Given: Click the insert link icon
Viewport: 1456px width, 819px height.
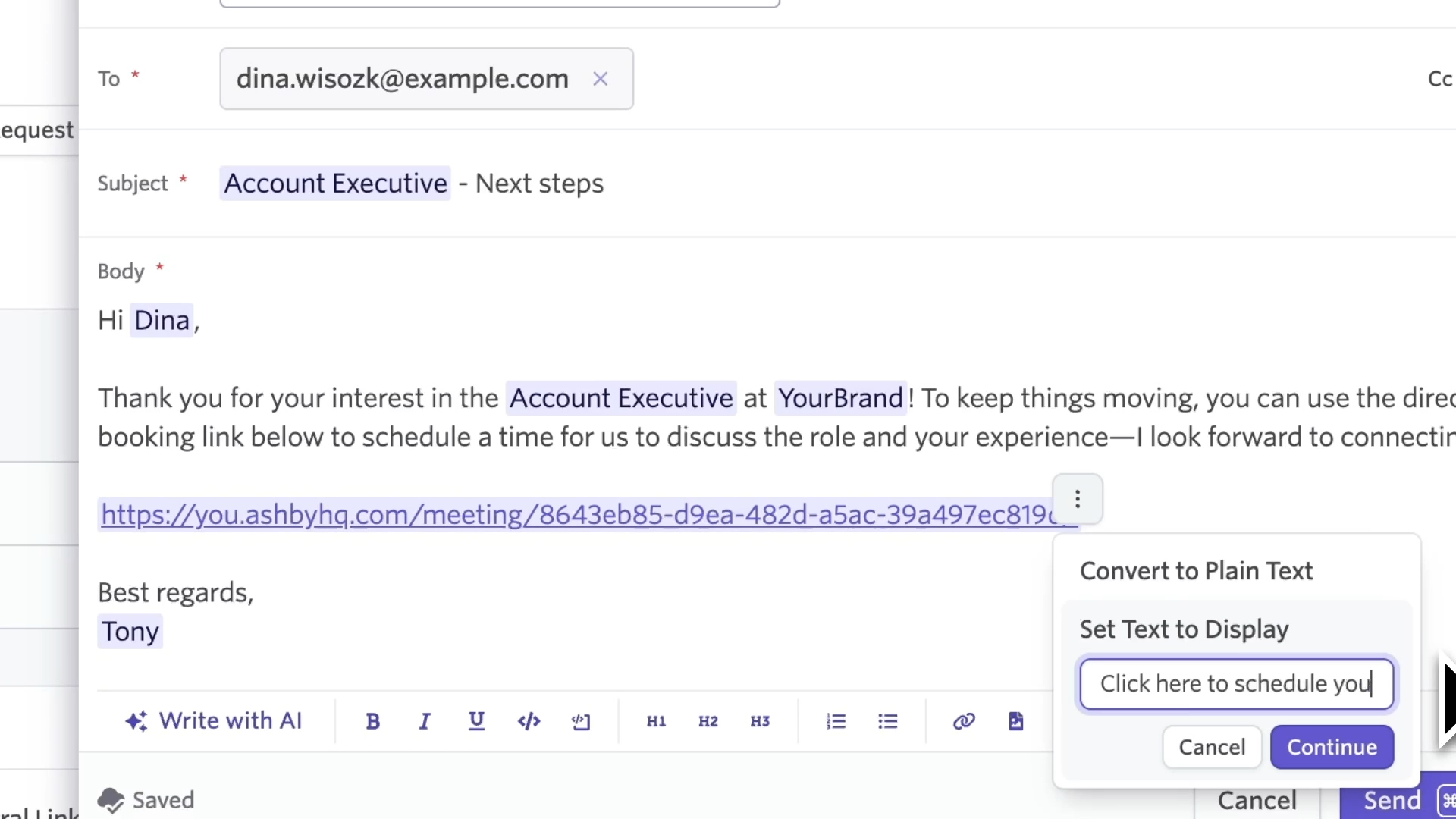Looking at the screenshot, I should pyautogui.click(x=964, y=721).
